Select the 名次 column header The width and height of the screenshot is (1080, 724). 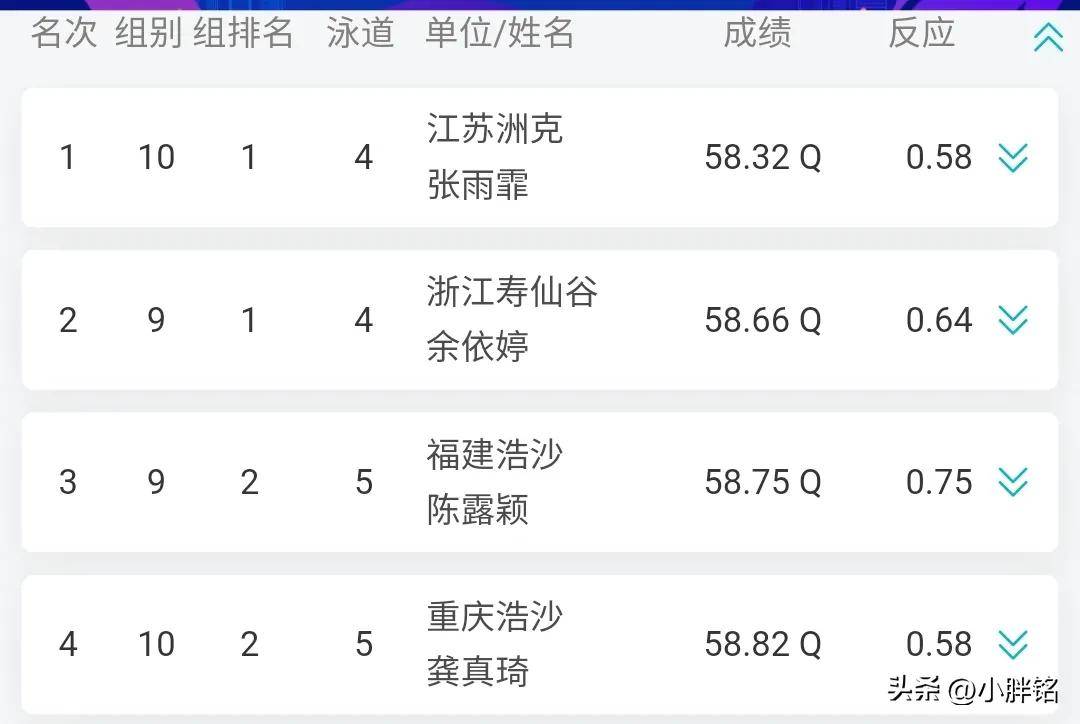point(64,33)
